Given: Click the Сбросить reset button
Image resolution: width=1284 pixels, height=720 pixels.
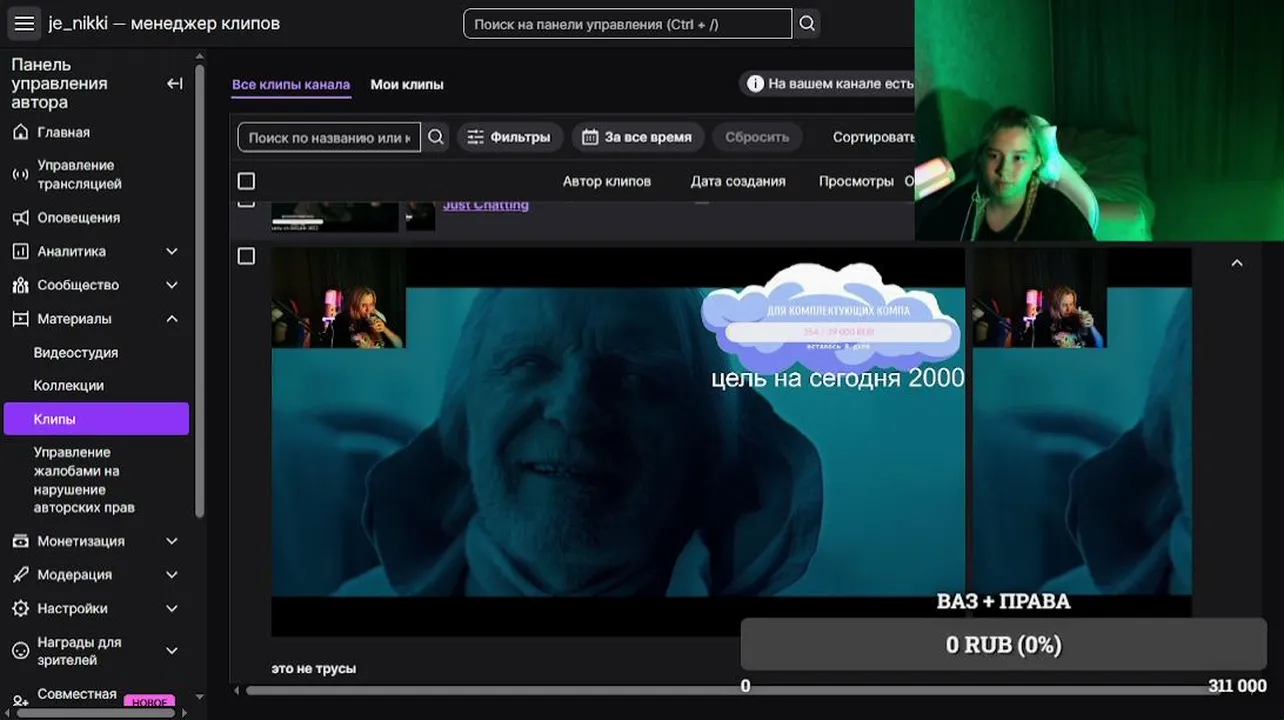Looking at the screenshot, I should click(757, 137).
